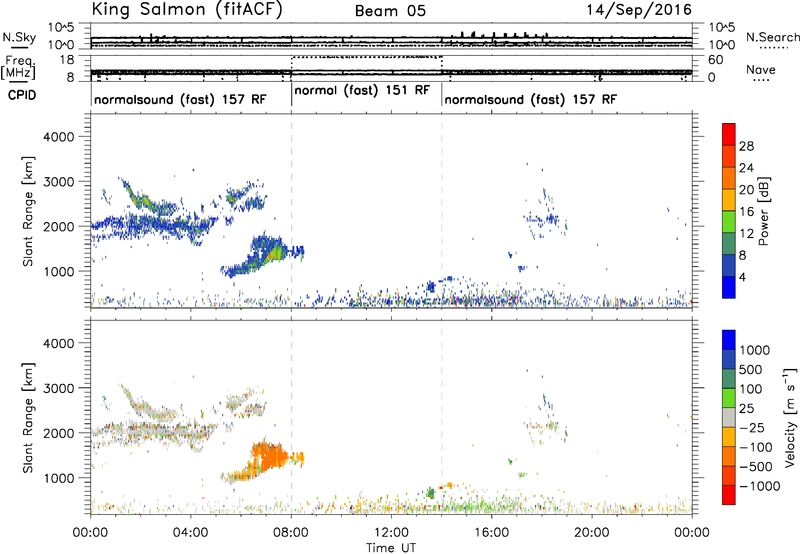
Task: Click the '28' tick on the Power colorbar
Action: [x=746, y=146]
